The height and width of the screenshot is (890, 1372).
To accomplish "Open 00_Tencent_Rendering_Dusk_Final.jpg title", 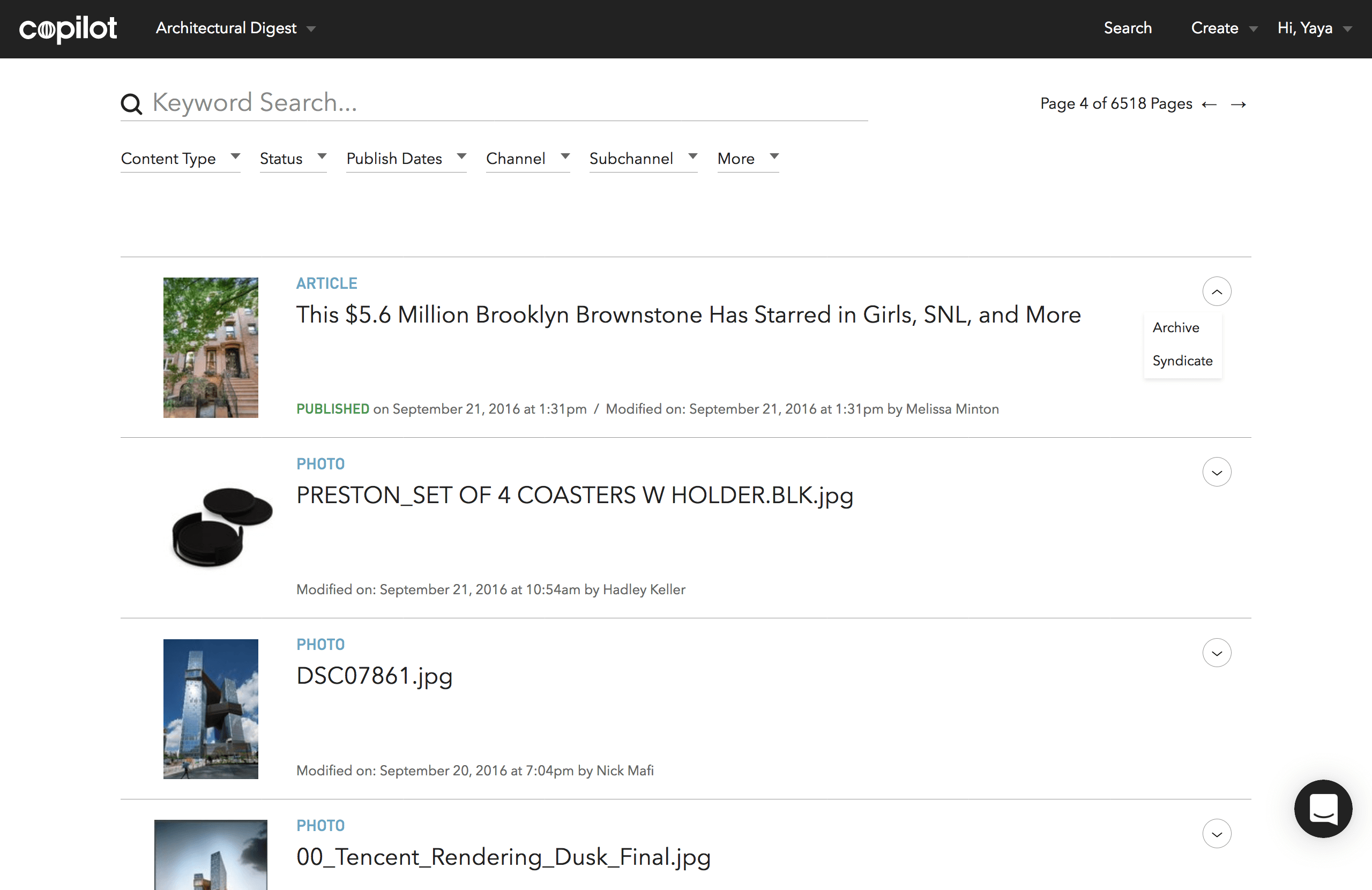I will tap(503, 857).
